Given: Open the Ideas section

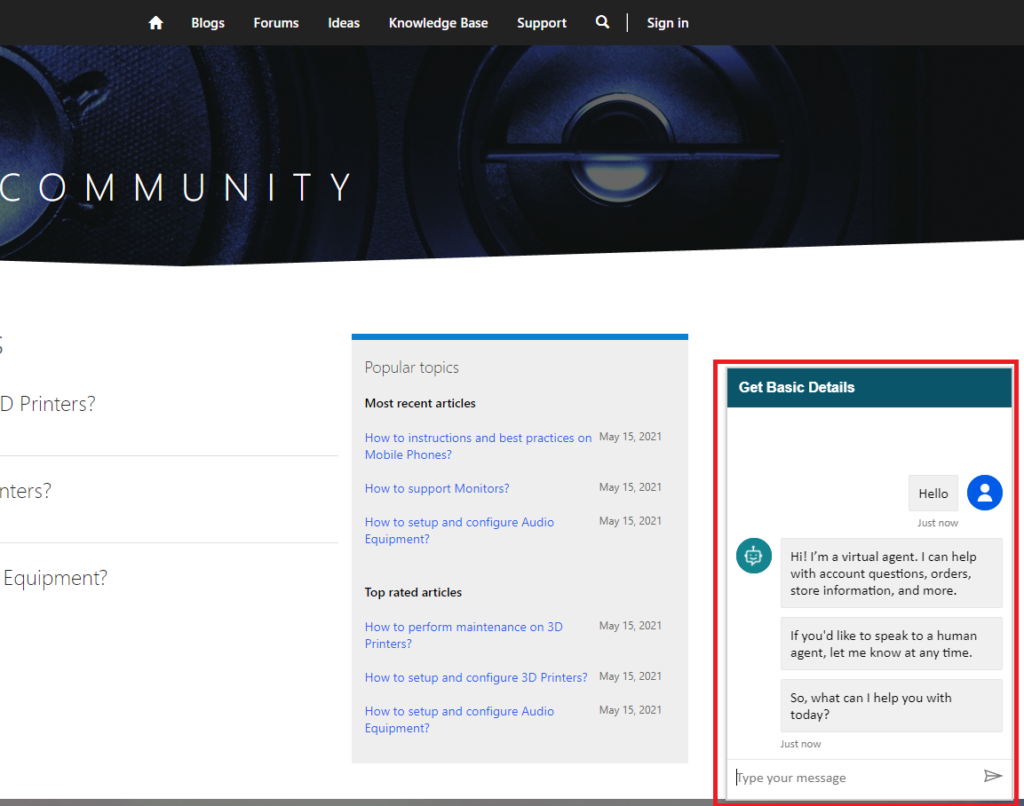Looking at the screenshot, I should (x=343, y=23).
